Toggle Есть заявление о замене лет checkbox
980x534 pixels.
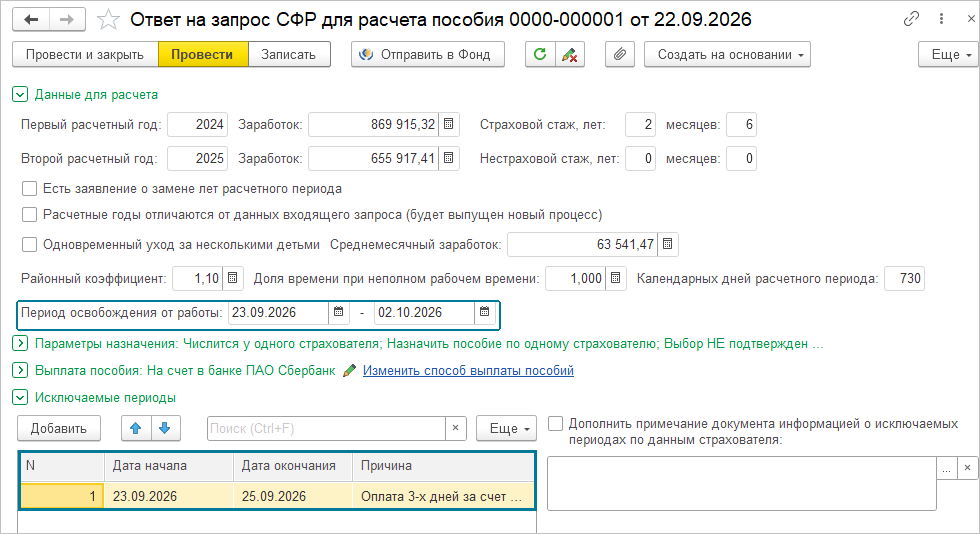(29, 188)
